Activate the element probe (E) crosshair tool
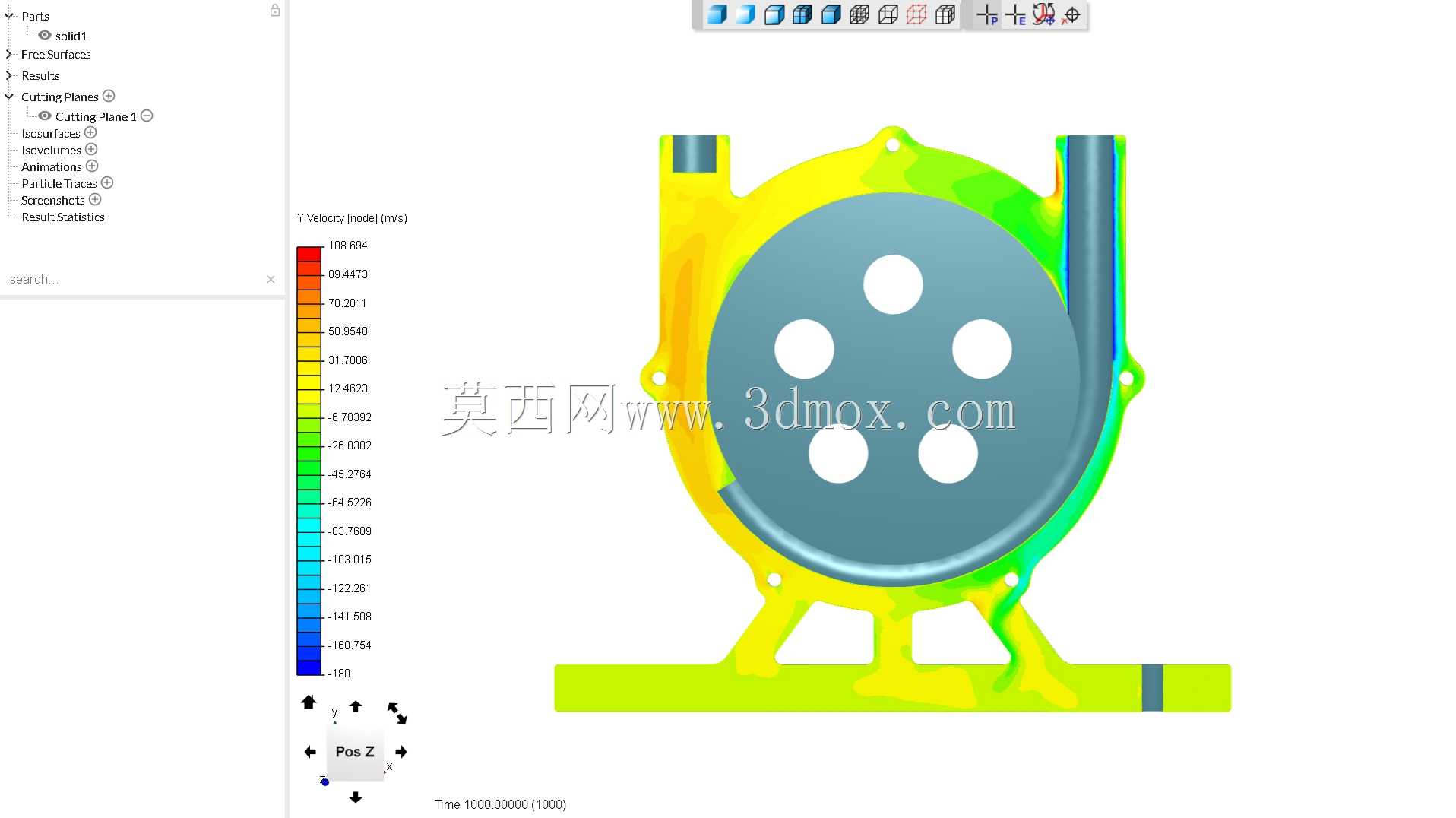 point(1015,14)
